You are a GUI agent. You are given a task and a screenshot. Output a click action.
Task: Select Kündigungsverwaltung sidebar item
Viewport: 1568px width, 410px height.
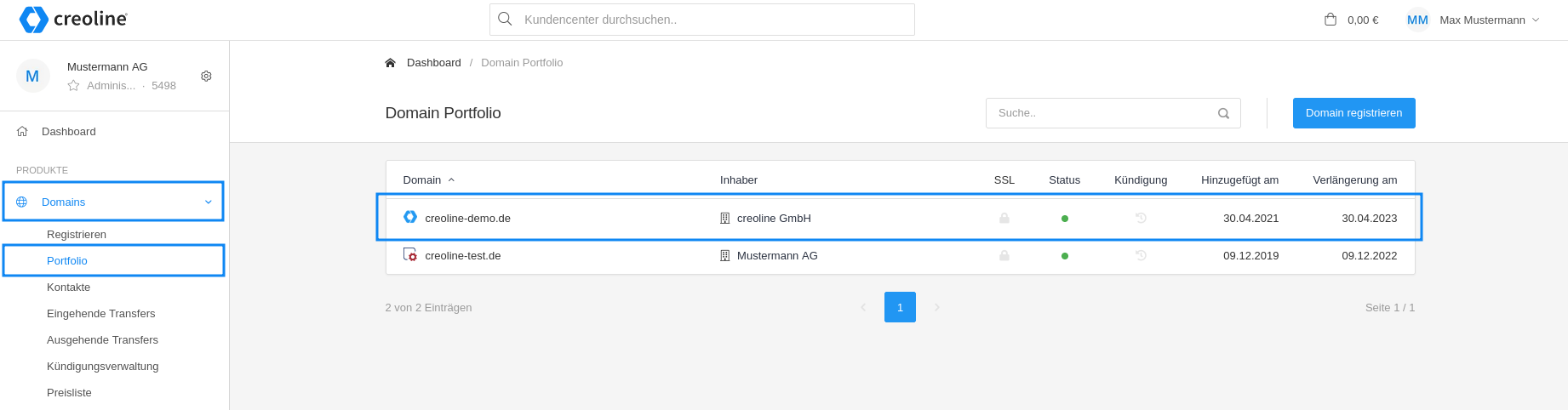103,367
